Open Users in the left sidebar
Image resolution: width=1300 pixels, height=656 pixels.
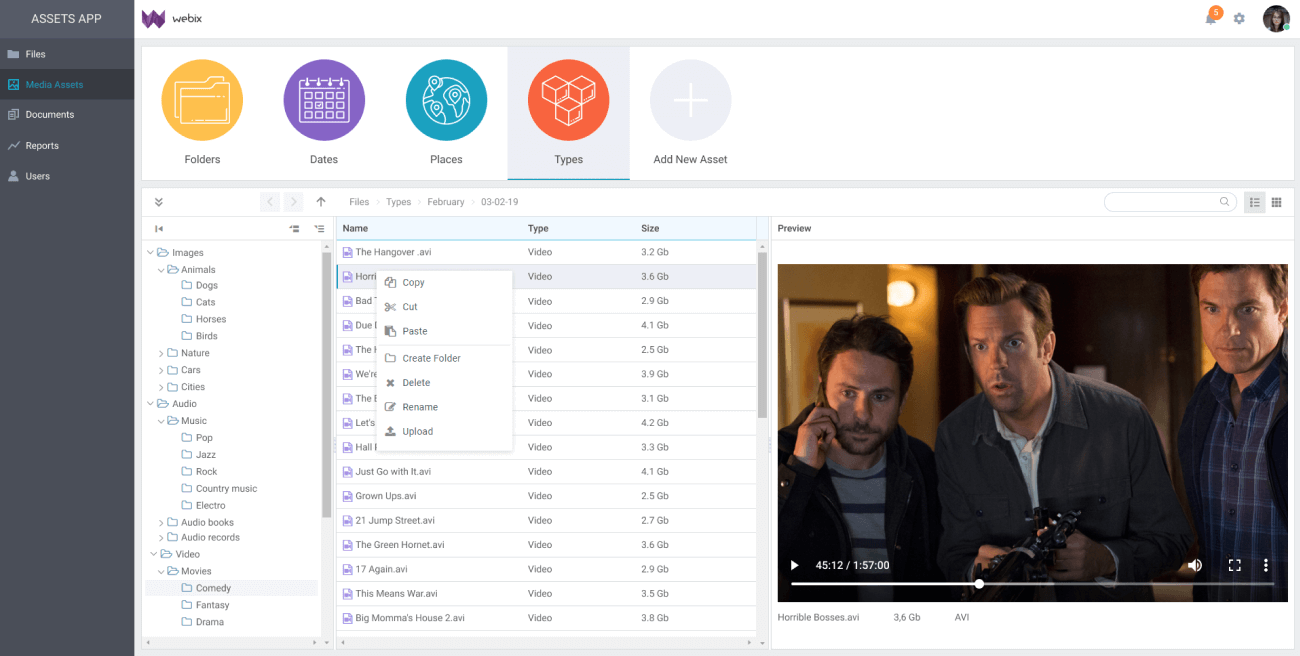(x=67, y=176)
